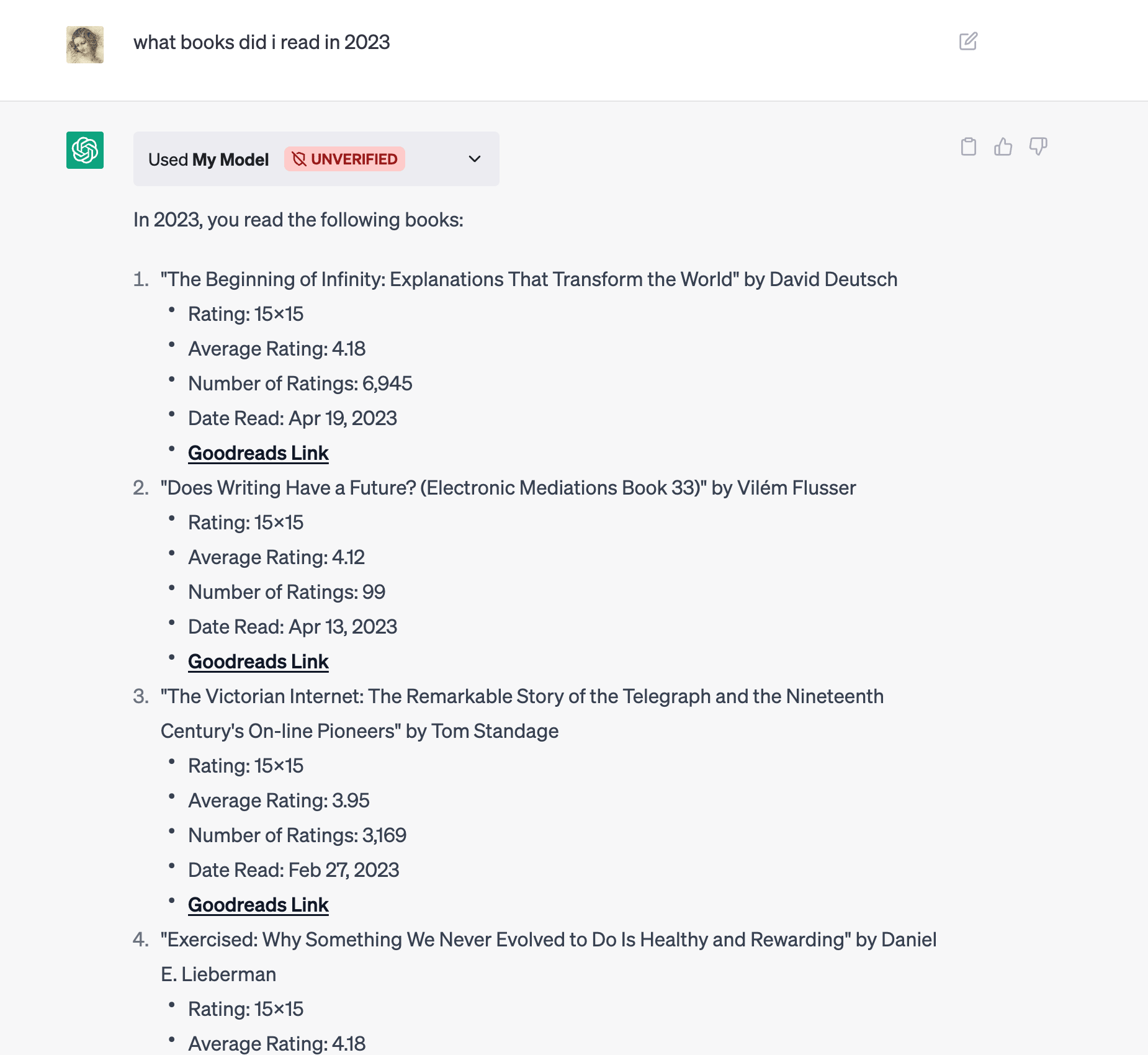Click the UNVERIFIED plugin badge icon
This screenshot has height=1055, width=1148.
(344, 159)
